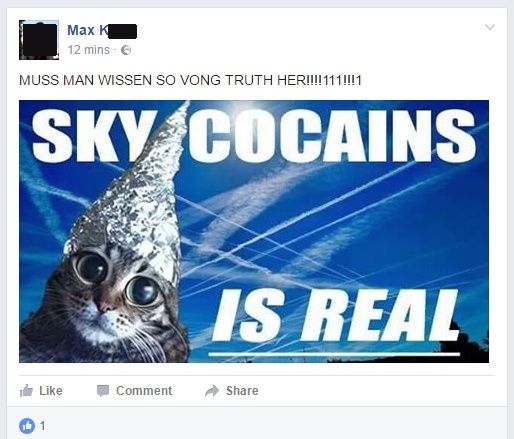Click the IS REAL text in meme
514x439 pixels.
coord(335,316)
